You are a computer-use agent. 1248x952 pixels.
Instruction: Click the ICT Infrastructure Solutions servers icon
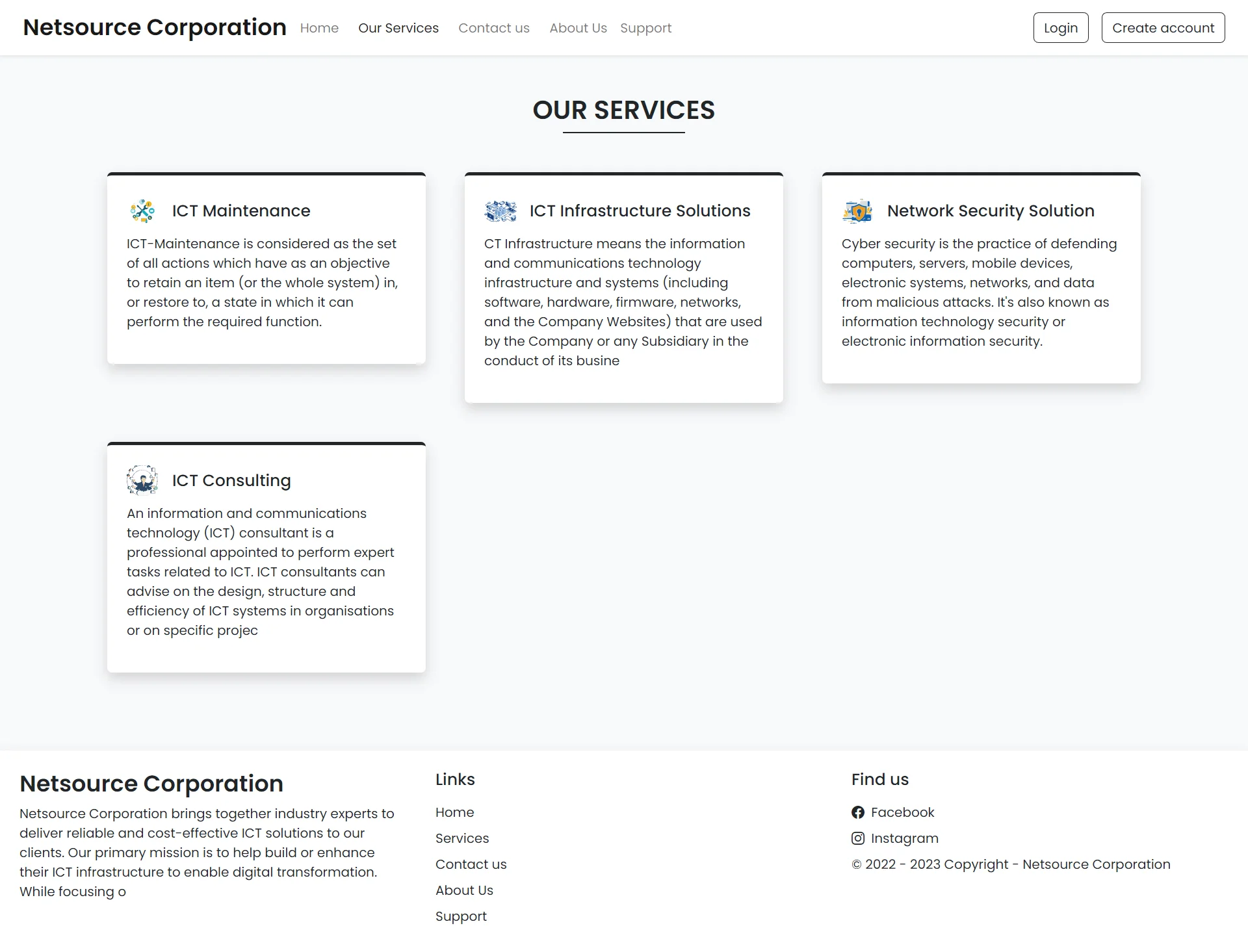(x=500, y=211)
